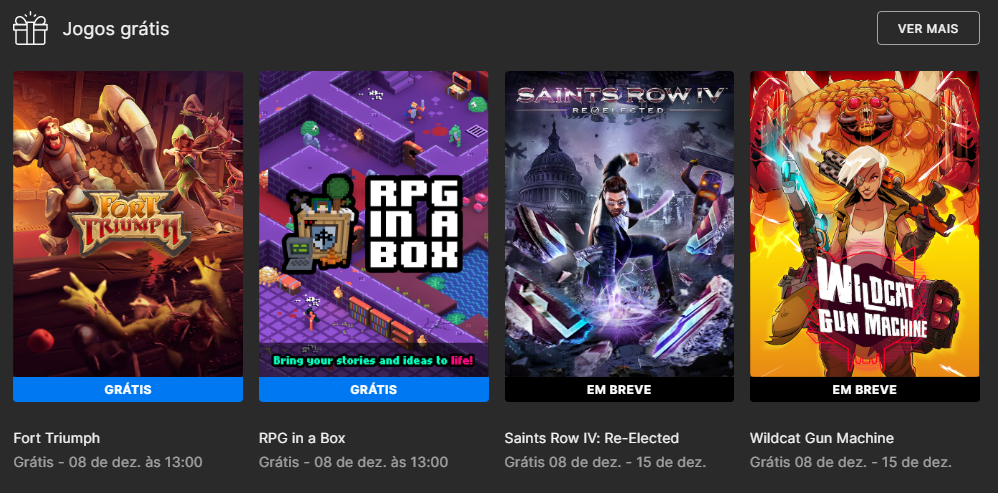Select the Wildcat Gun Machine title text
The image size is (998, 493).
tap(822, 438)
